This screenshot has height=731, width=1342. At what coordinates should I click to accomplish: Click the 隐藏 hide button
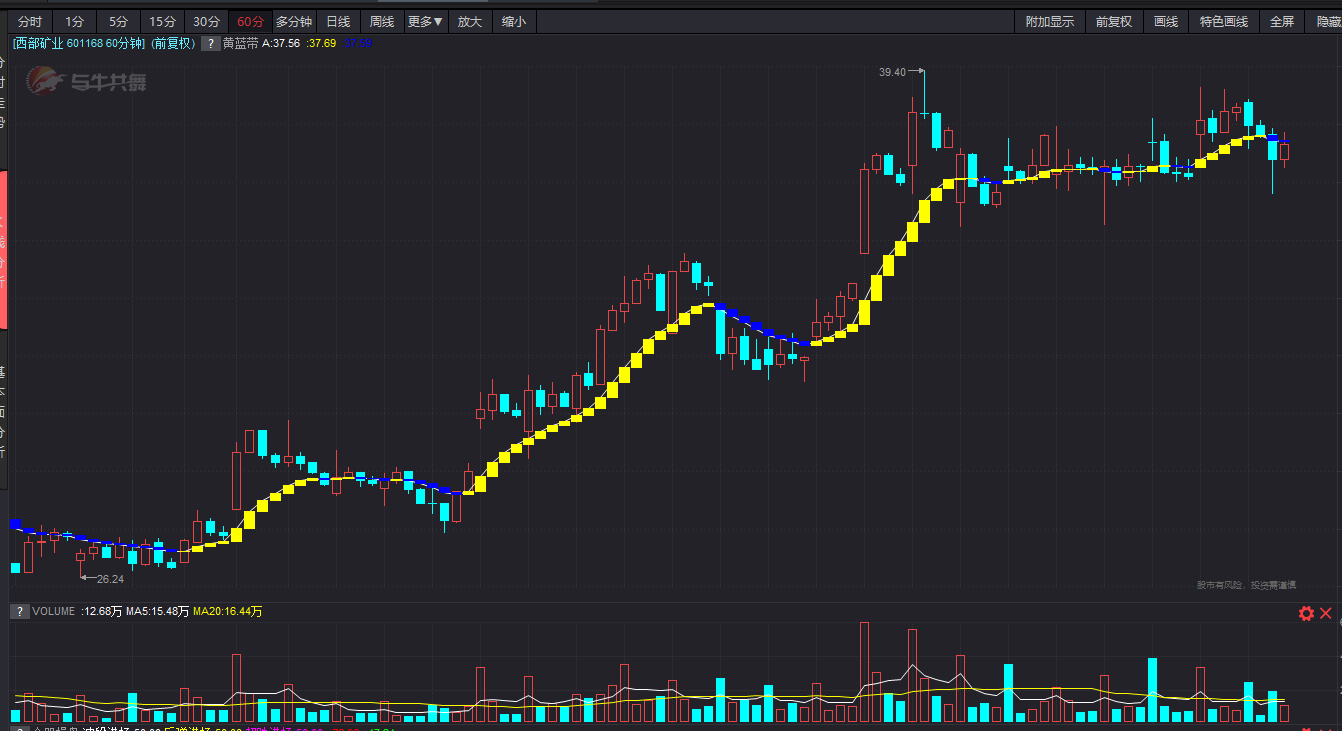(x=1327, y=21)
